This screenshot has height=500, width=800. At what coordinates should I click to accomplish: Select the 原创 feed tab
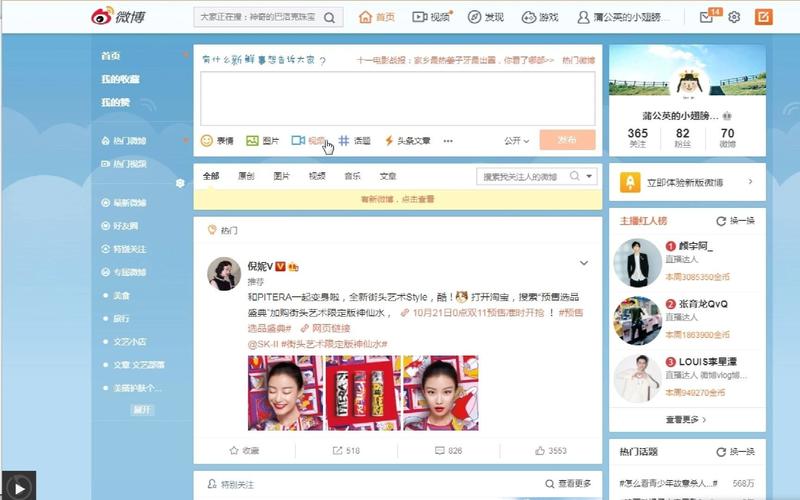[x=246, y=176]
